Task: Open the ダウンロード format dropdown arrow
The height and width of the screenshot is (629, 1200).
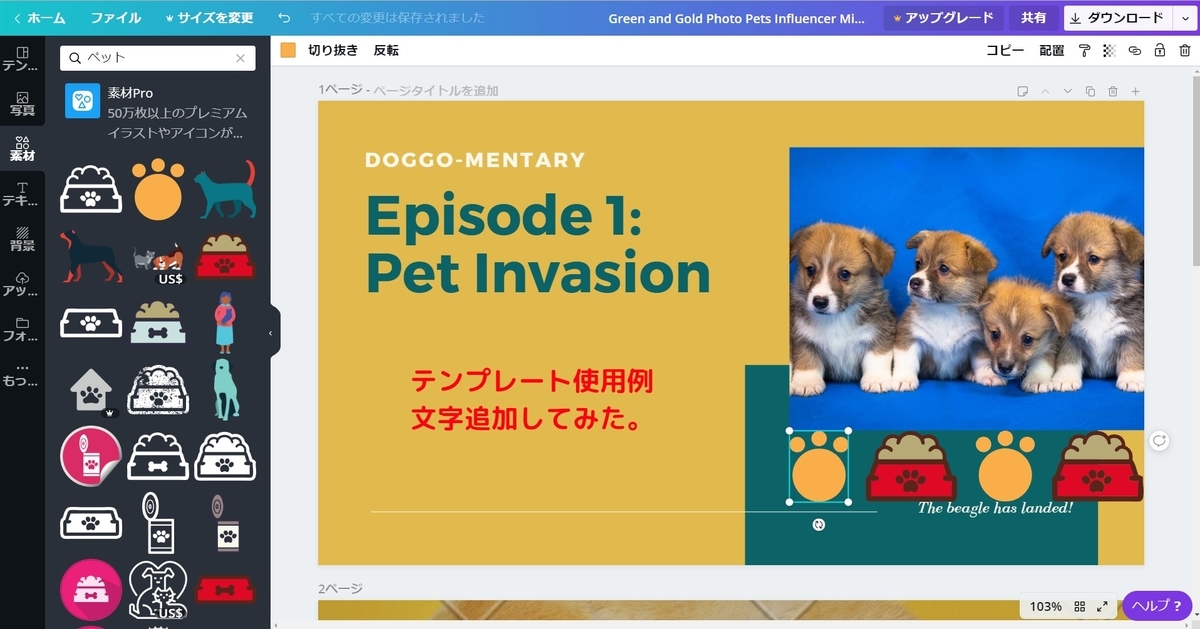Action: [x=1186, y=17]
